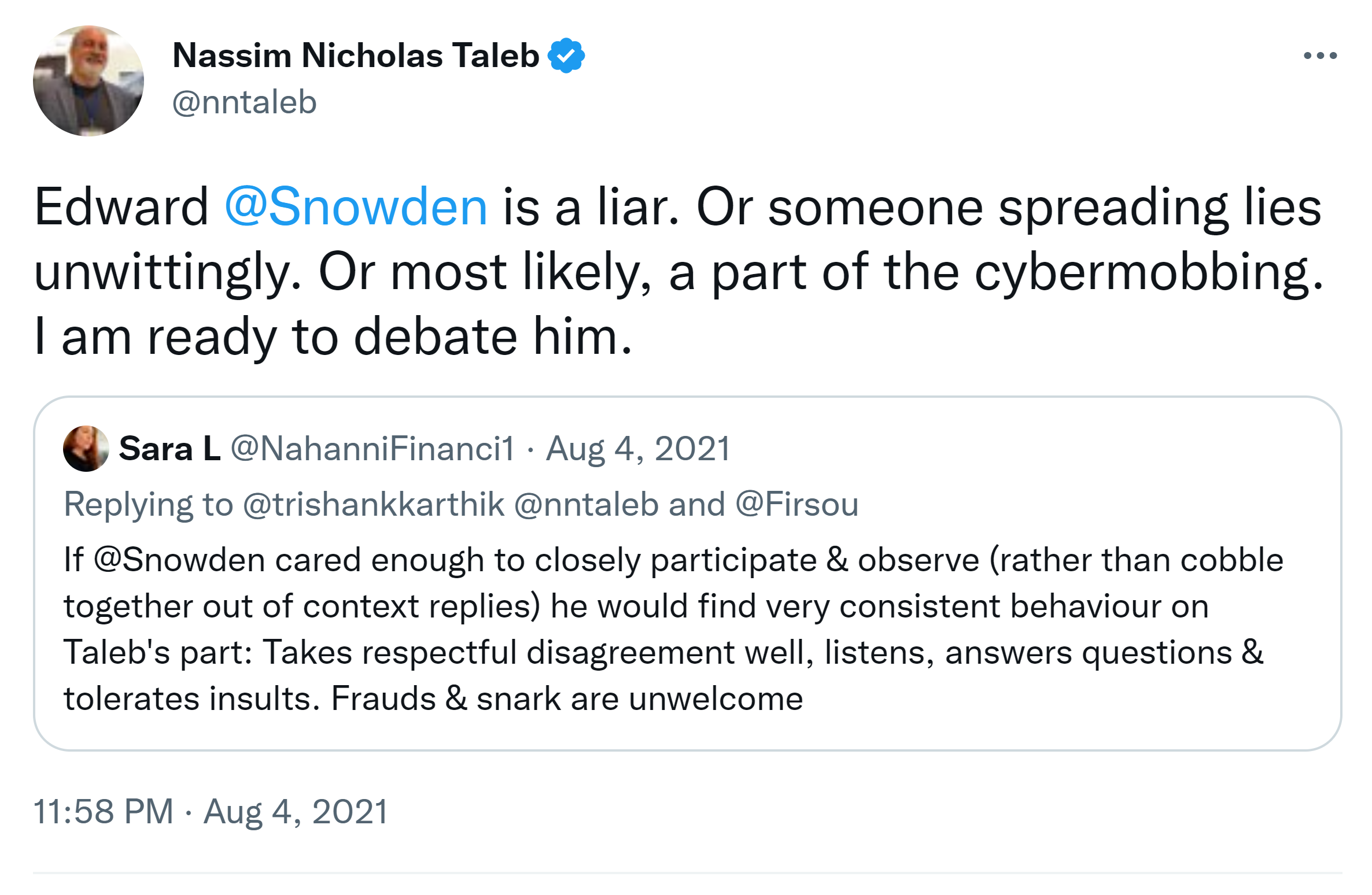Click @Firsou in the Replying to line
Screen dimensions: 1372x895
tap(796, 504)
